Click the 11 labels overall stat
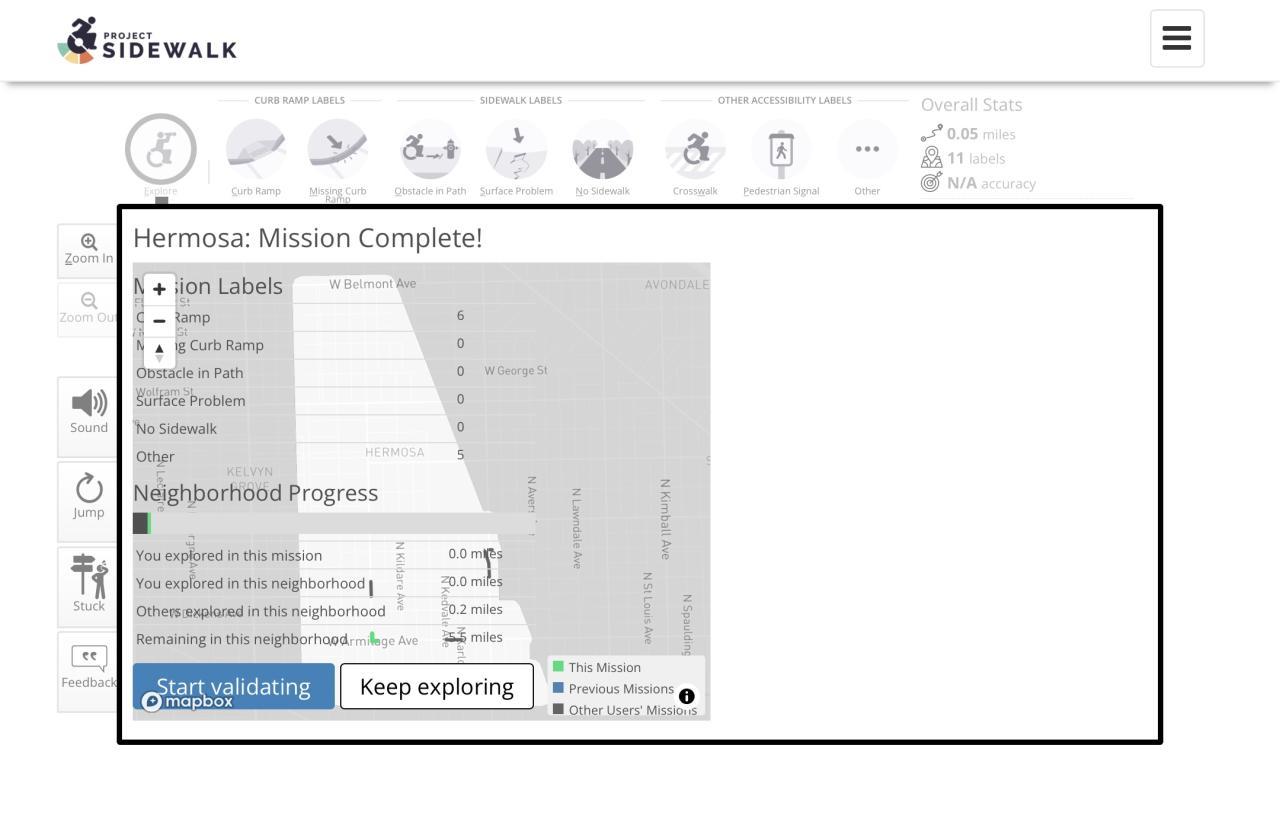 point(963,158)
